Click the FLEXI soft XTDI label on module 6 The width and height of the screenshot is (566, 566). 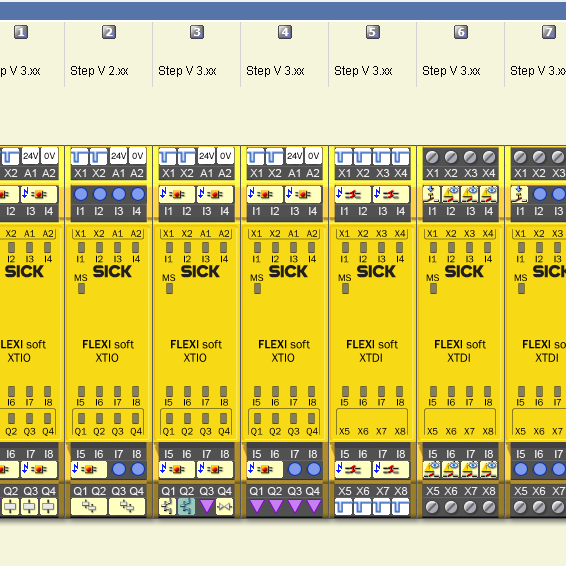click(460, 351)
